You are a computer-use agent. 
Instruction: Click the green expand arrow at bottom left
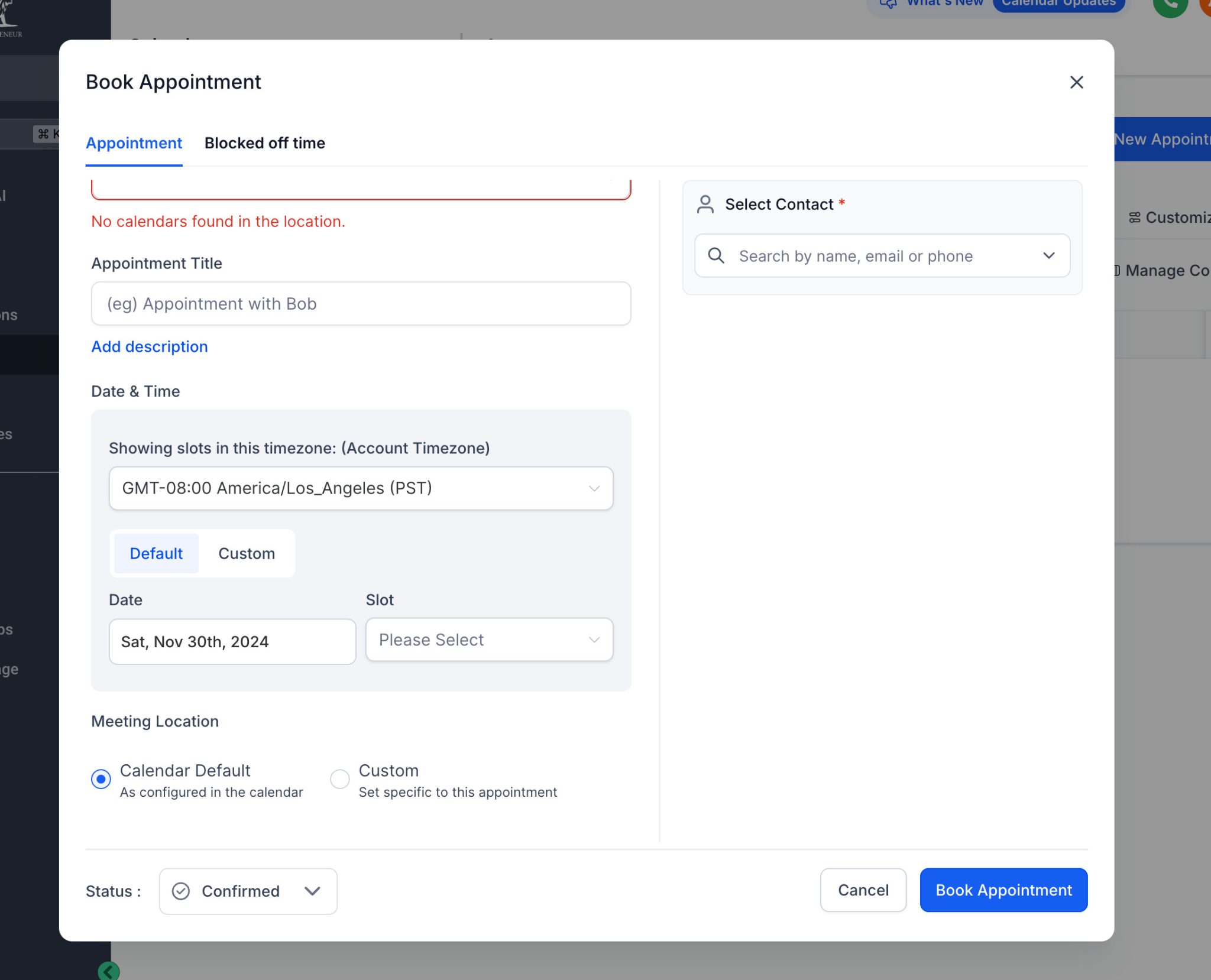[x=108, y=970]
